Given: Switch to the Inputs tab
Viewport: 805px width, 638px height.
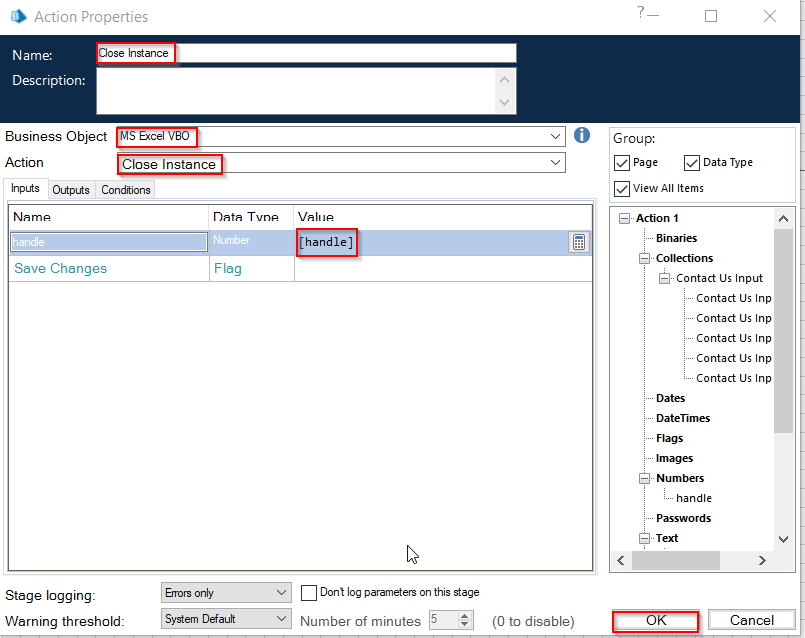Looking at the screenshot, I should pyautogui.click(x=25, y=188).
